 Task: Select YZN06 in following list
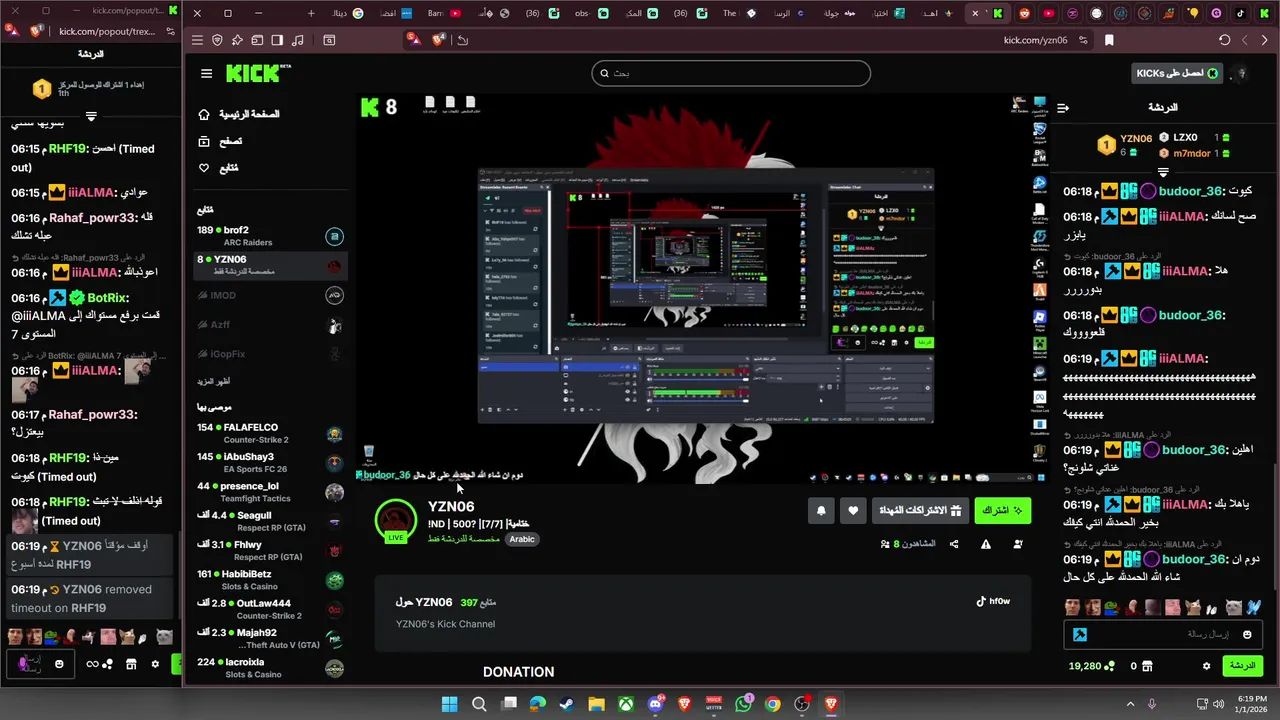pos(270,265)
